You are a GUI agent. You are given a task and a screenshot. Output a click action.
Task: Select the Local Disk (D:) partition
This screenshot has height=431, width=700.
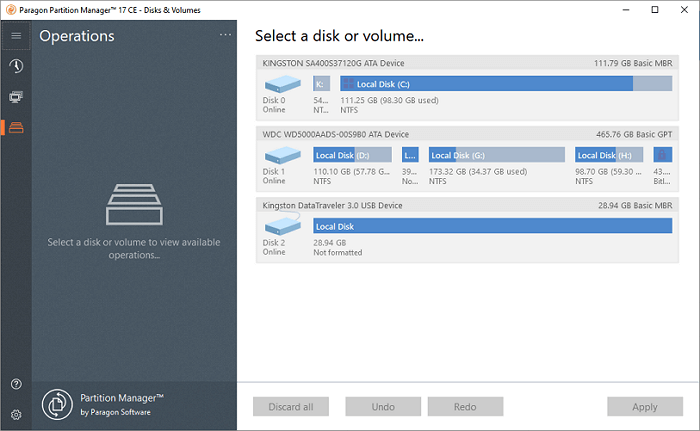352,155
